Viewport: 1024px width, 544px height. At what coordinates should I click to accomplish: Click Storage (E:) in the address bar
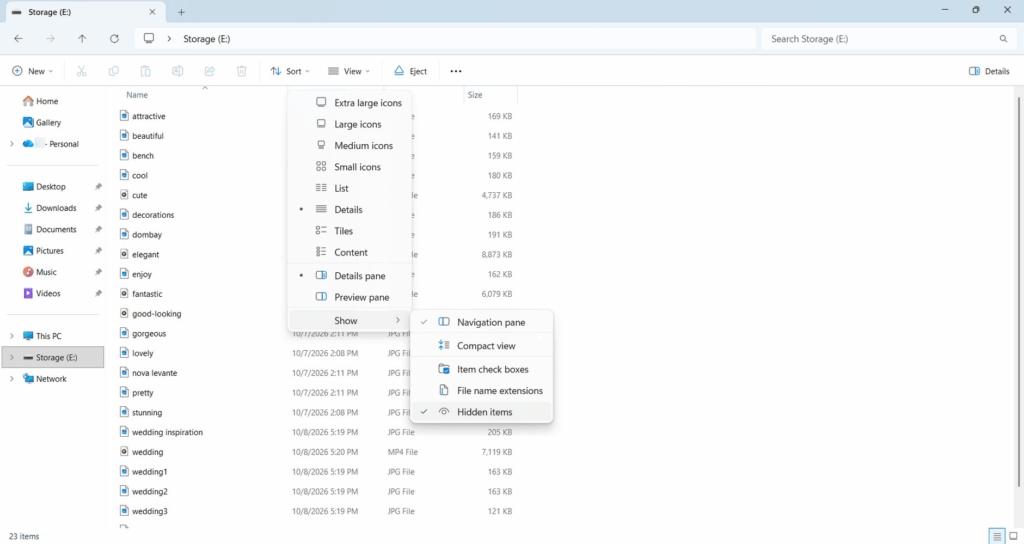click(x=206, y=39)
